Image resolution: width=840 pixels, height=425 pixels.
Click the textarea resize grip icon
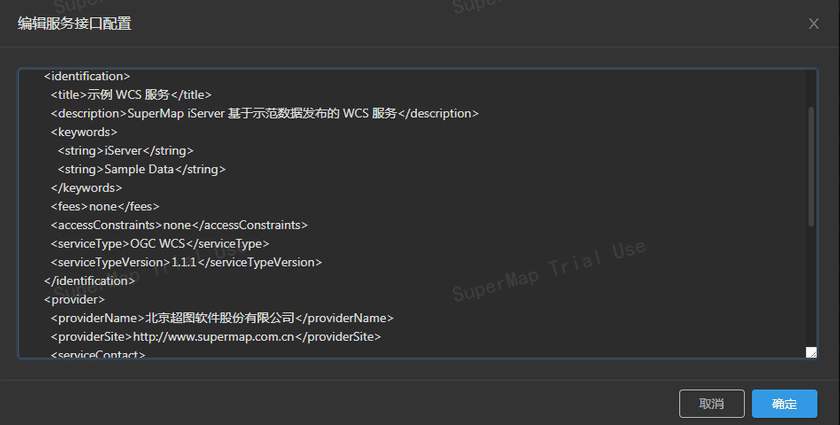tap(811, 352)
